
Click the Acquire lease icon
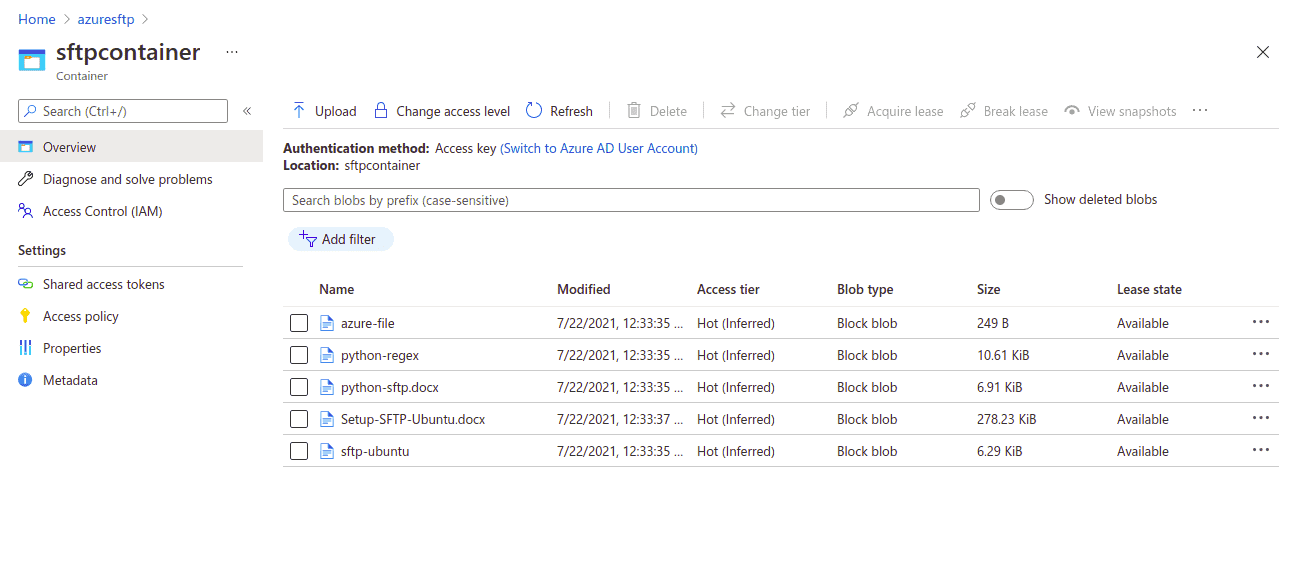(x=851, y=110)
